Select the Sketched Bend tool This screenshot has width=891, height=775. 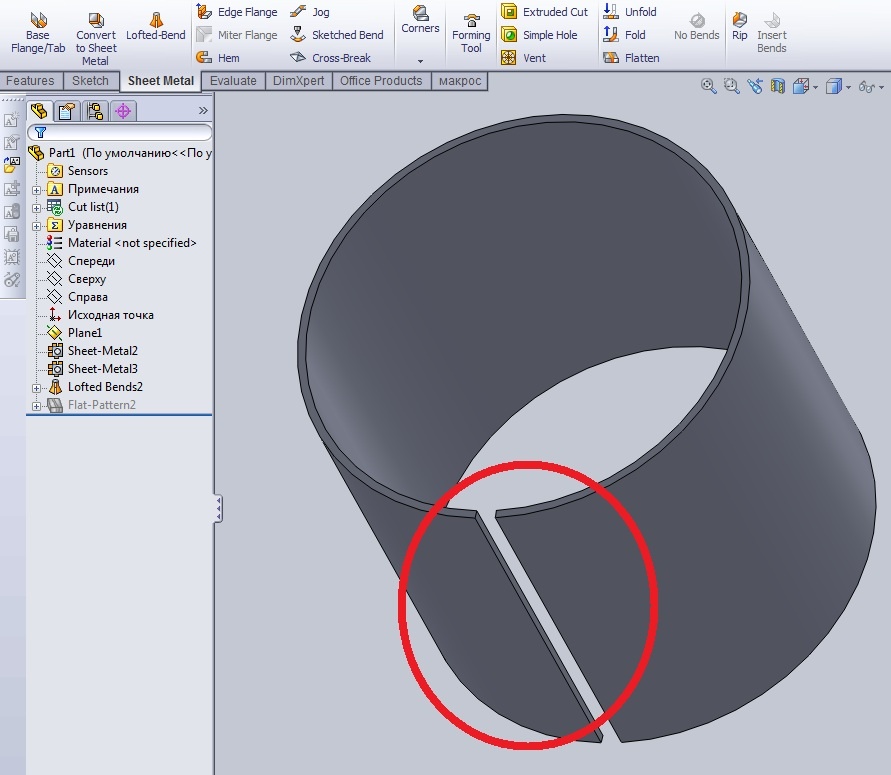pos(336,35)
